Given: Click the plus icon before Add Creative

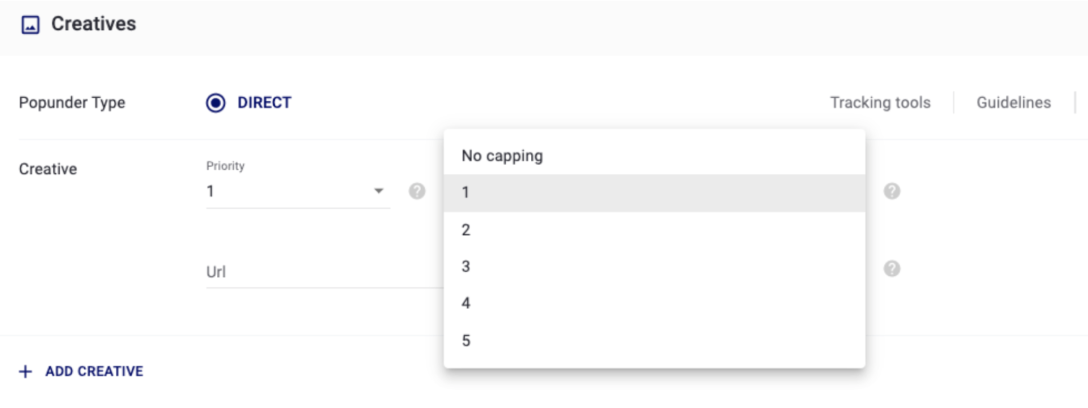Looking at the screenshot, I should (x=26, y=371).
